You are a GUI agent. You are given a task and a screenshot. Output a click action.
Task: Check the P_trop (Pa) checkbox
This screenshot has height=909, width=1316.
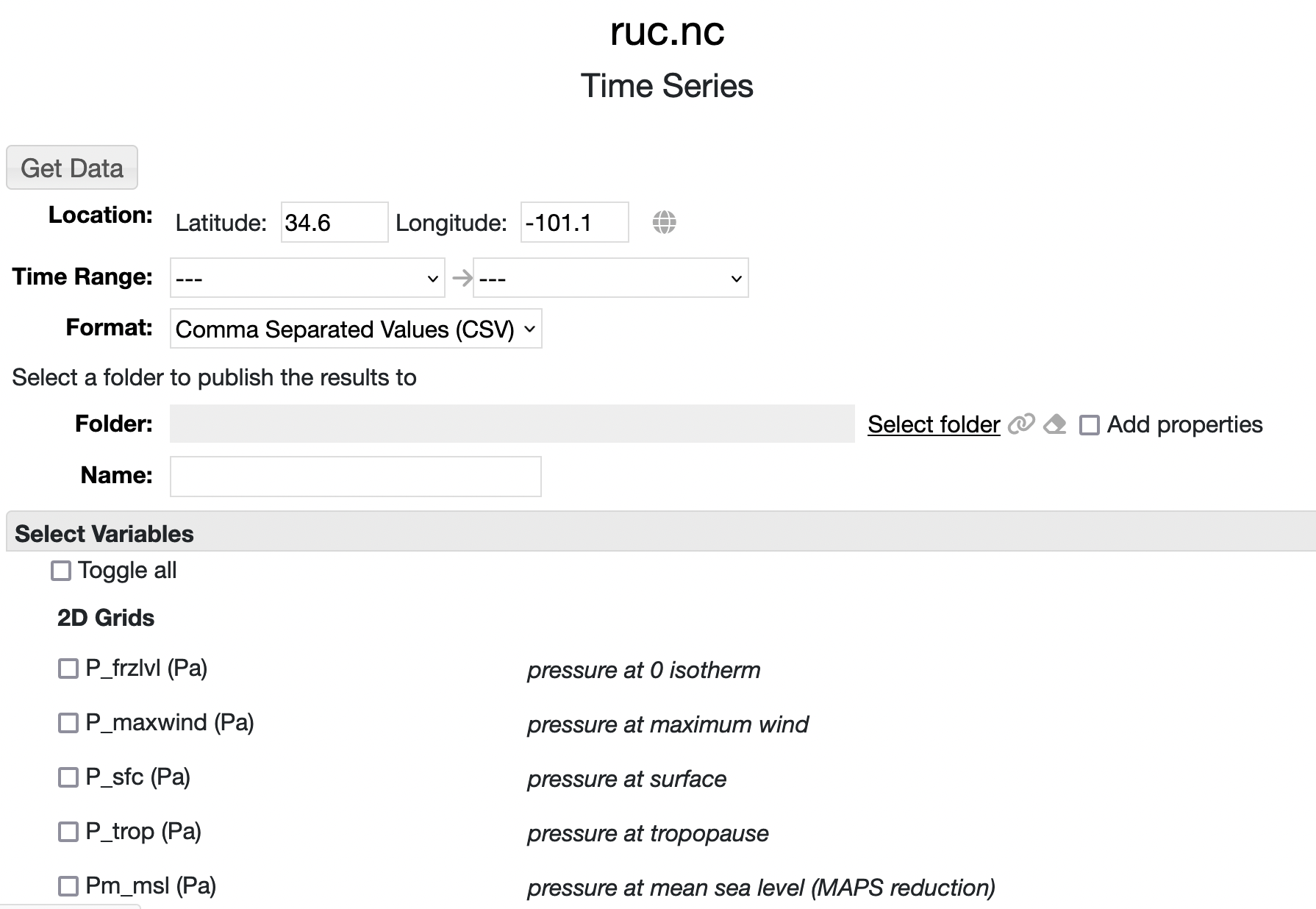coord(68,832)
